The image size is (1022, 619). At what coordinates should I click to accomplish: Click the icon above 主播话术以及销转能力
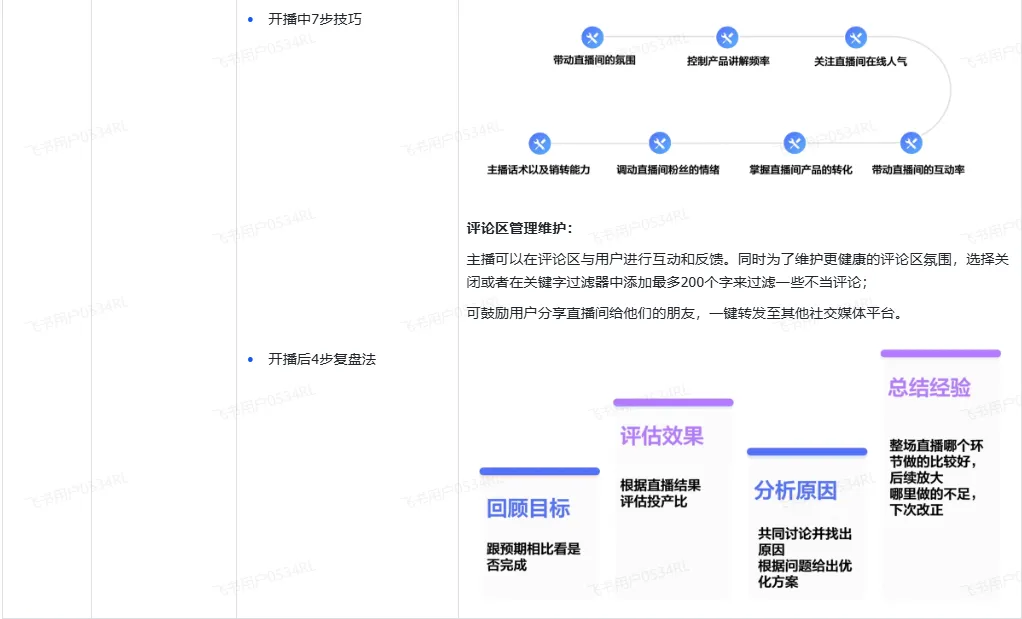pos(539,143)
